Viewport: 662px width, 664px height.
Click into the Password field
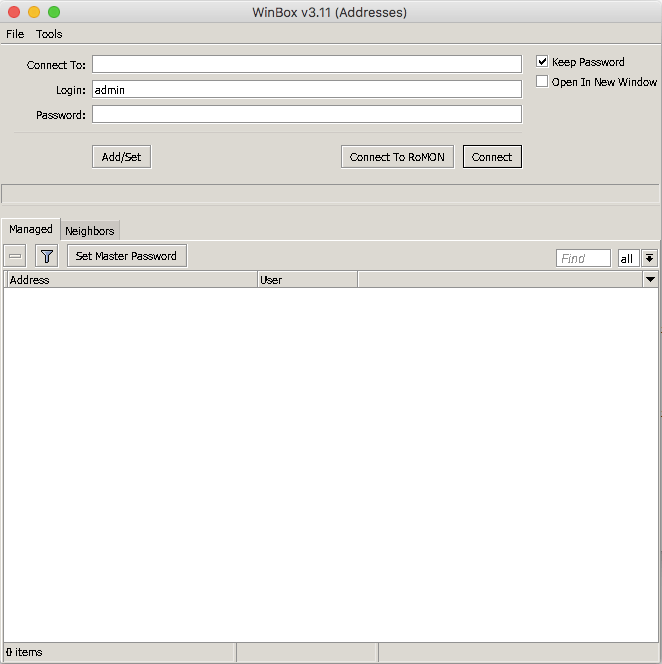click(307, 114)
